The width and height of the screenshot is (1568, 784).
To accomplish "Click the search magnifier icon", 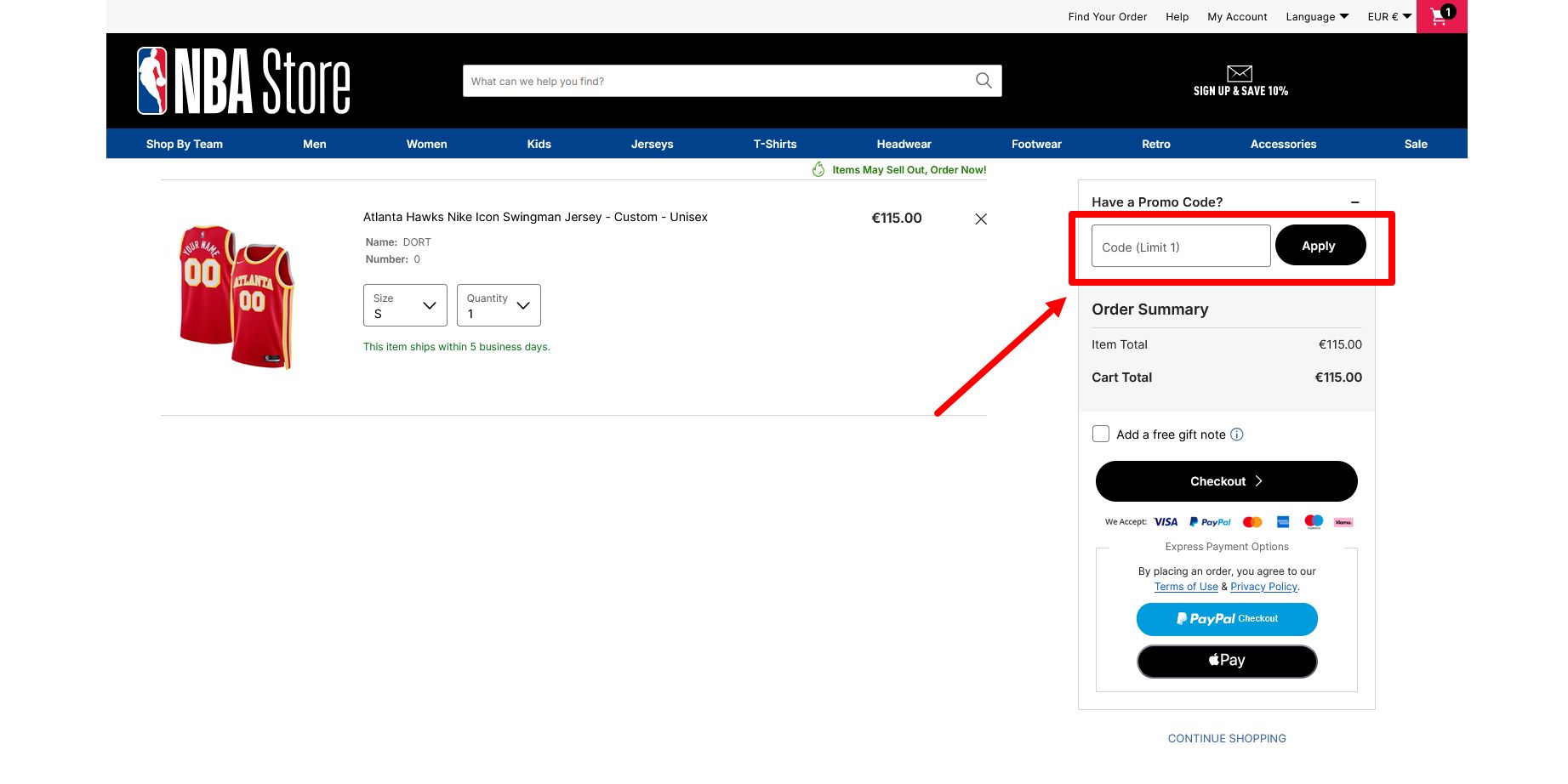I will (x=984, y=81).
